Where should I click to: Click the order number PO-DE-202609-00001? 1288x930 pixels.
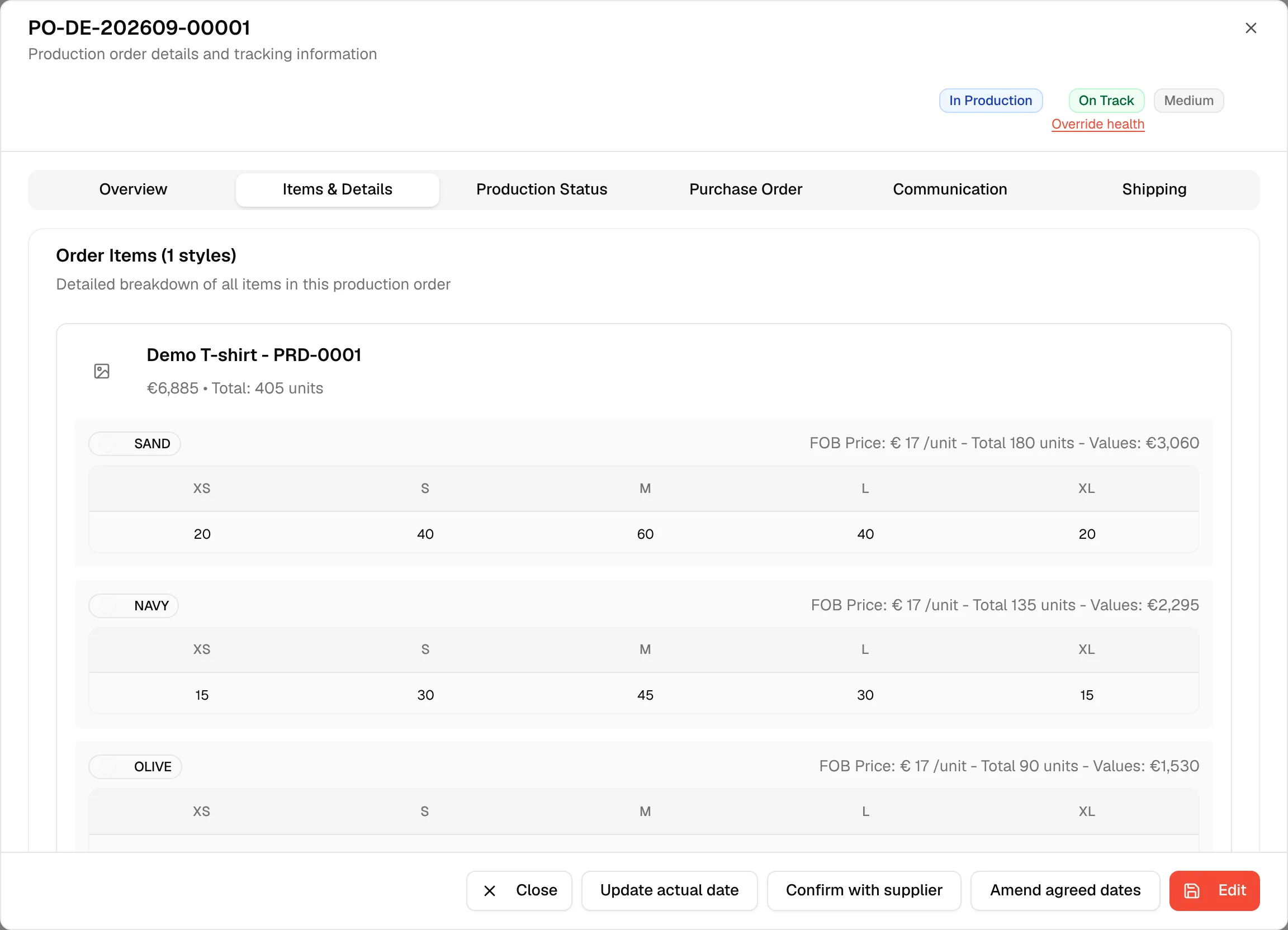[139, 28]
